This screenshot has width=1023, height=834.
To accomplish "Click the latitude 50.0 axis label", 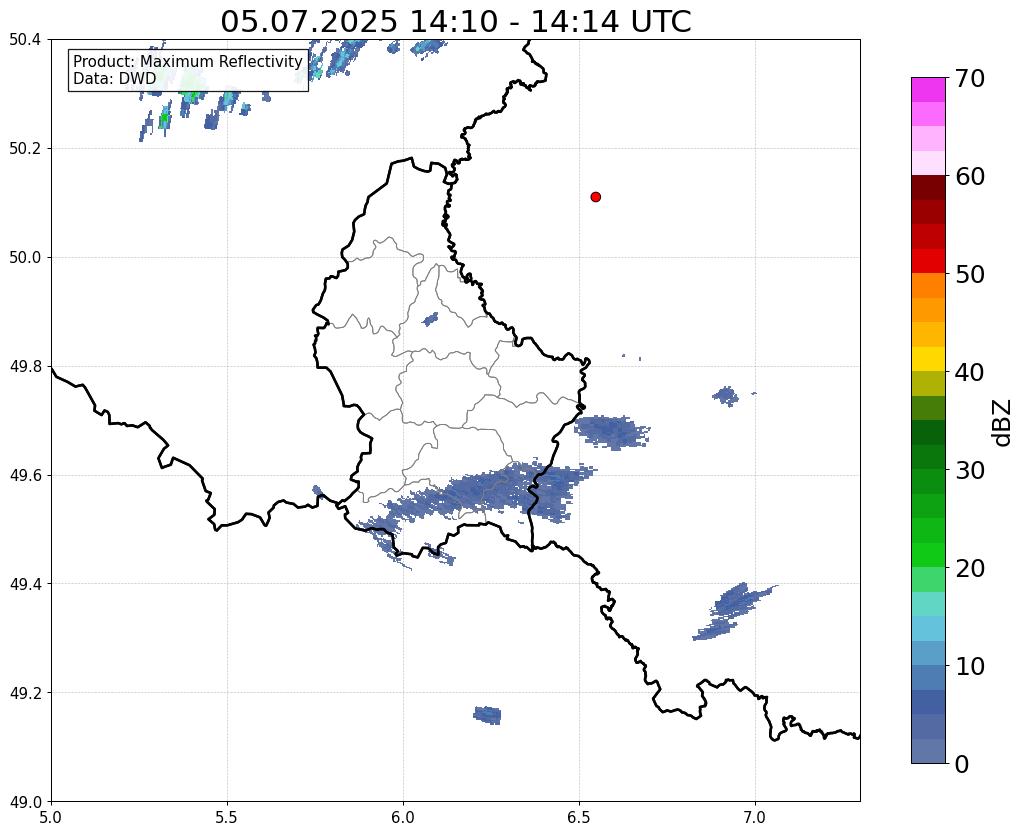I will point(25,258).
